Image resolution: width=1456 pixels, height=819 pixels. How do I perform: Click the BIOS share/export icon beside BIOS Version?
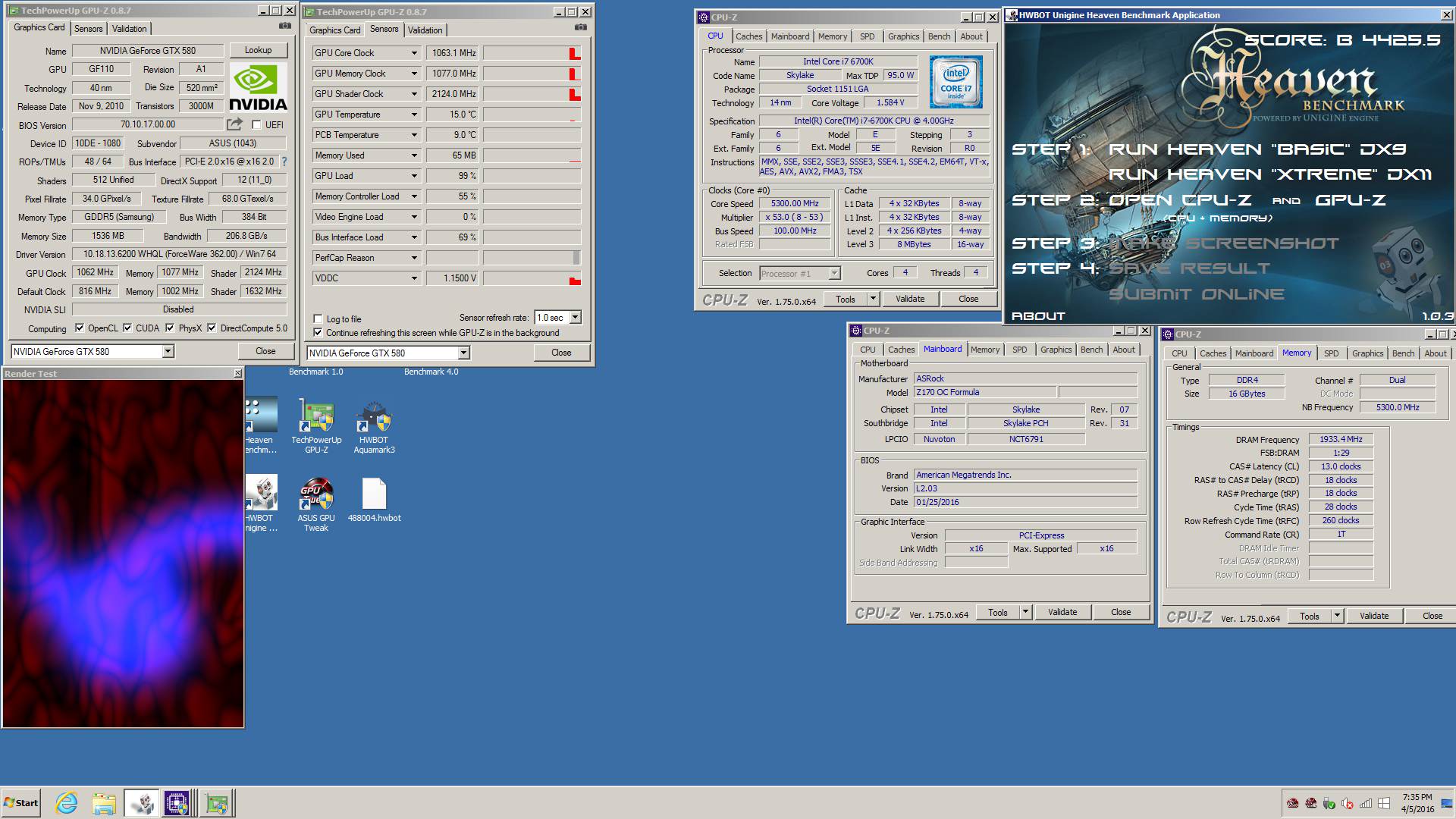click(x=235, y=124)
